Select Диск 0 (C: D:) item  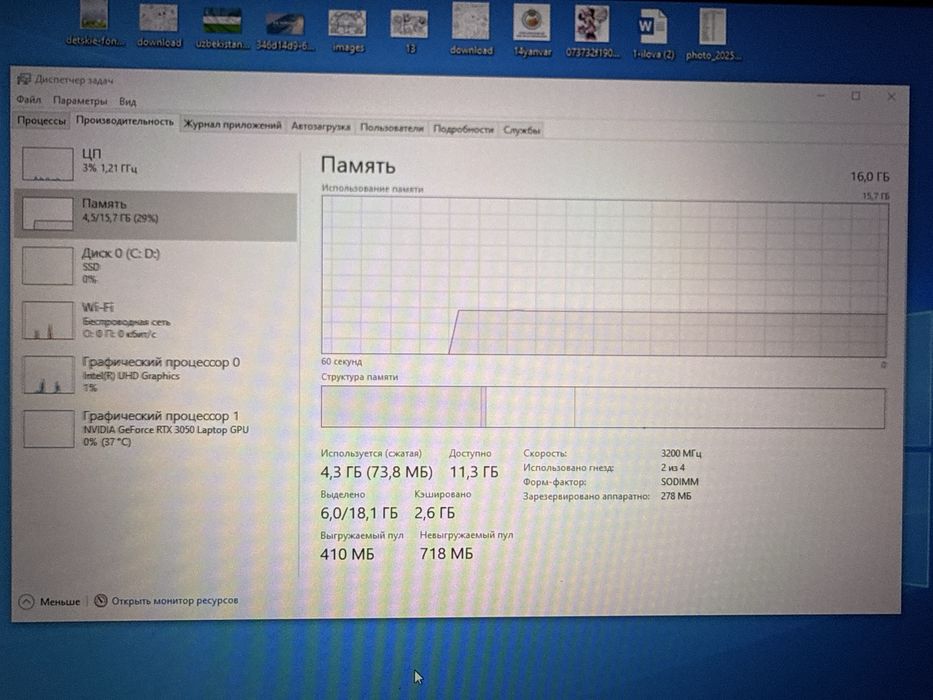click(x=156, y=267)
